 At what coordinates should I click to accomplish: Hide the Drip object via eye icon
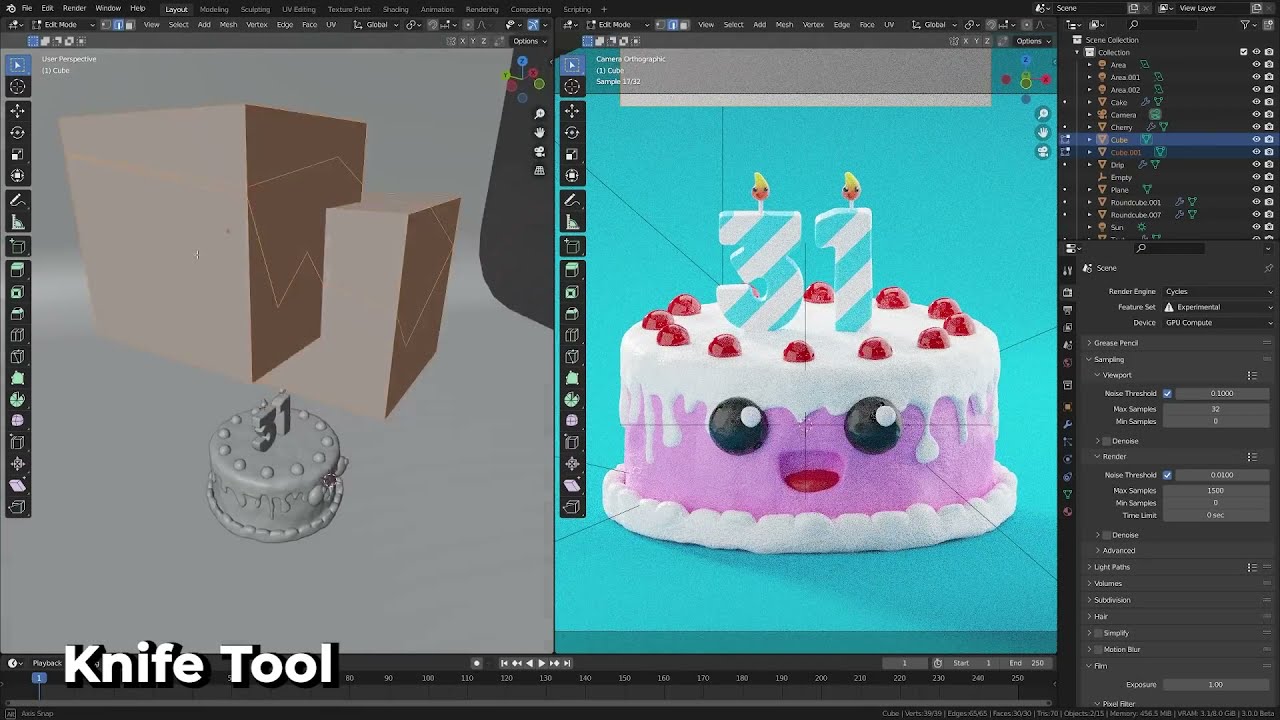1256,165
